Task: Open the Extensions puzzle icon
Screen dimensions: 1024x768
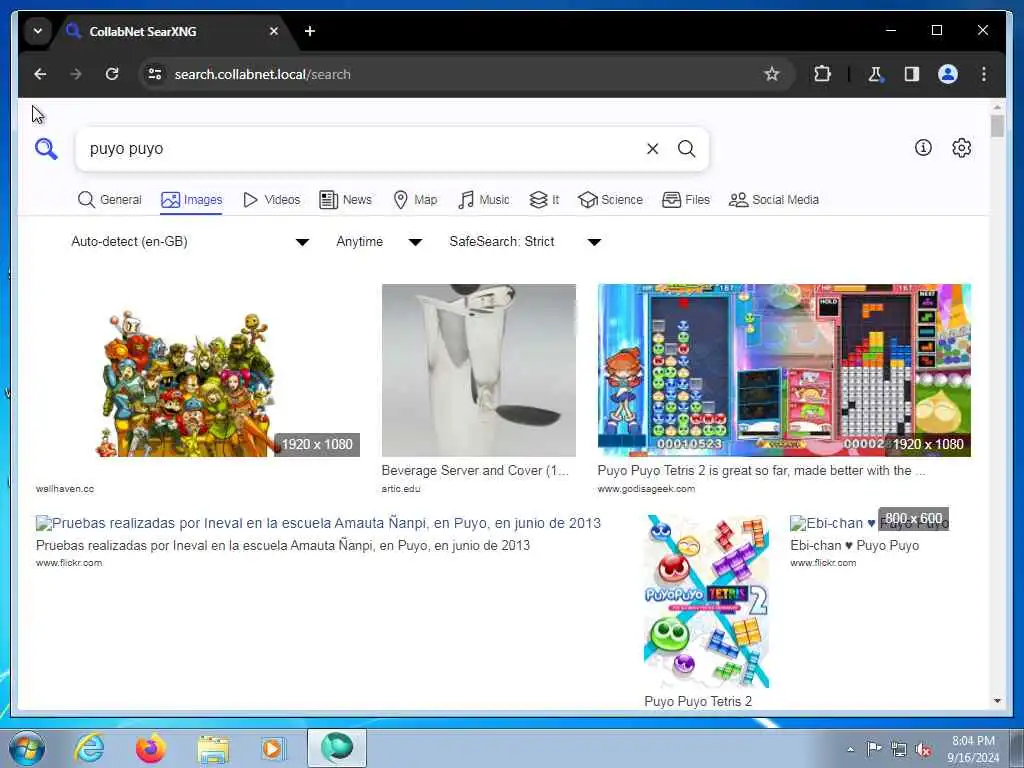Action: pyautogui.click(x=822, y=74)
